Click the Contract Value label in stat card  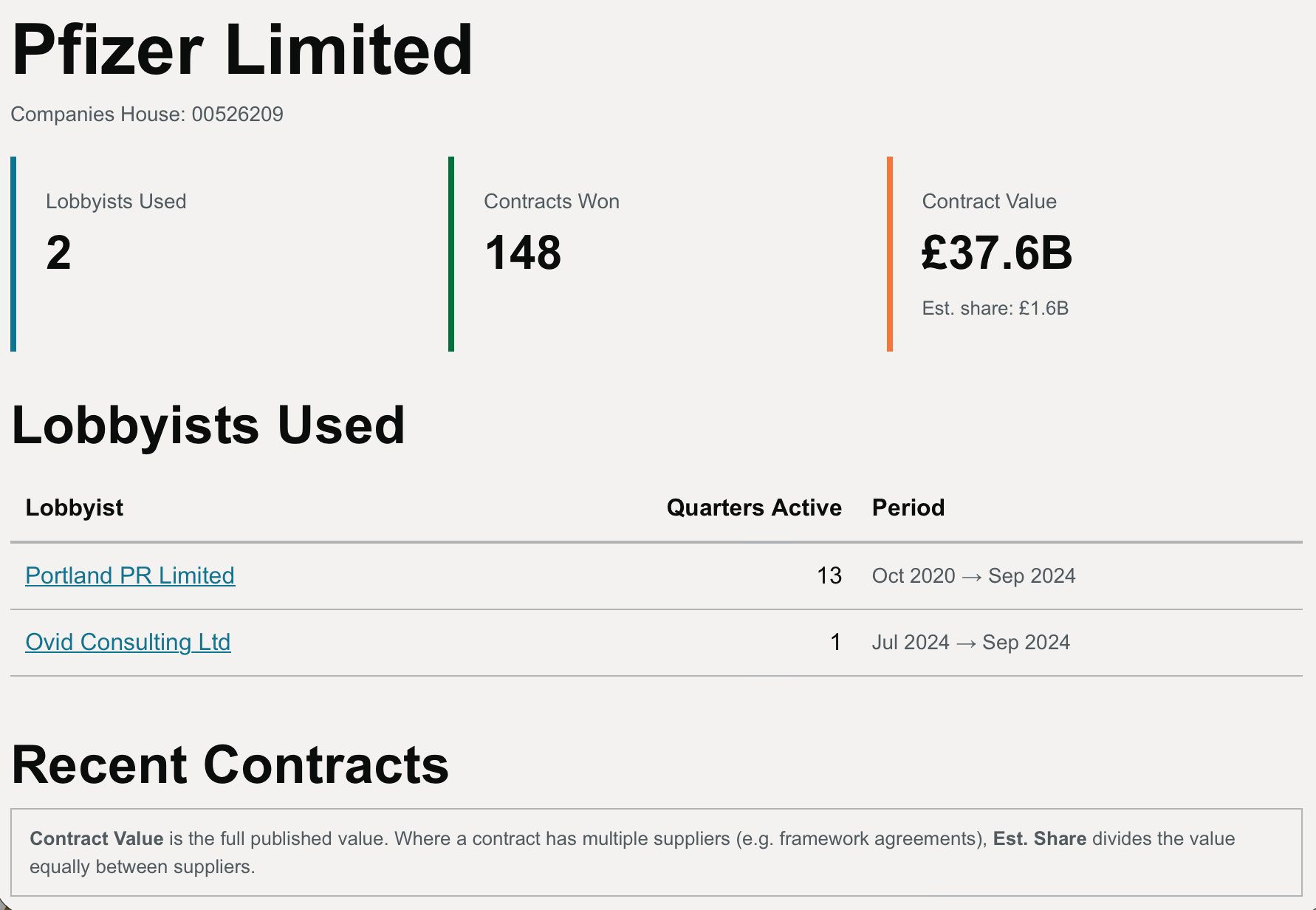coord(989,202)
